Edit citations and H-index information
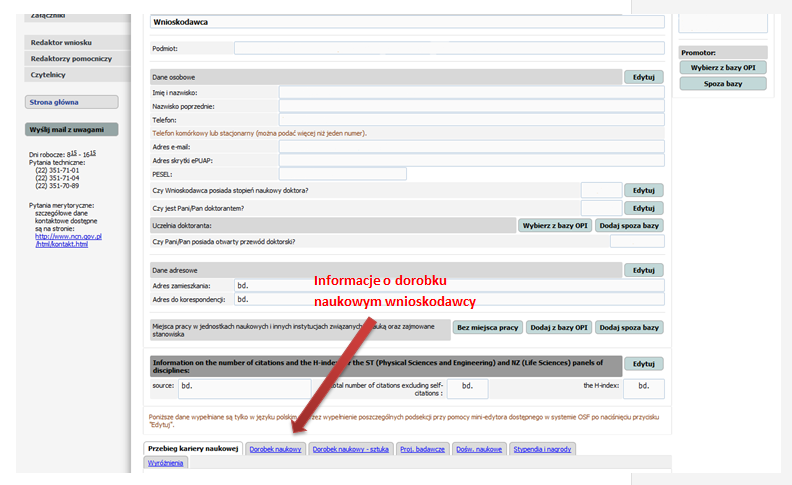Screen dimensions: 792x485 pyautogui.click(x=644, y=364)
